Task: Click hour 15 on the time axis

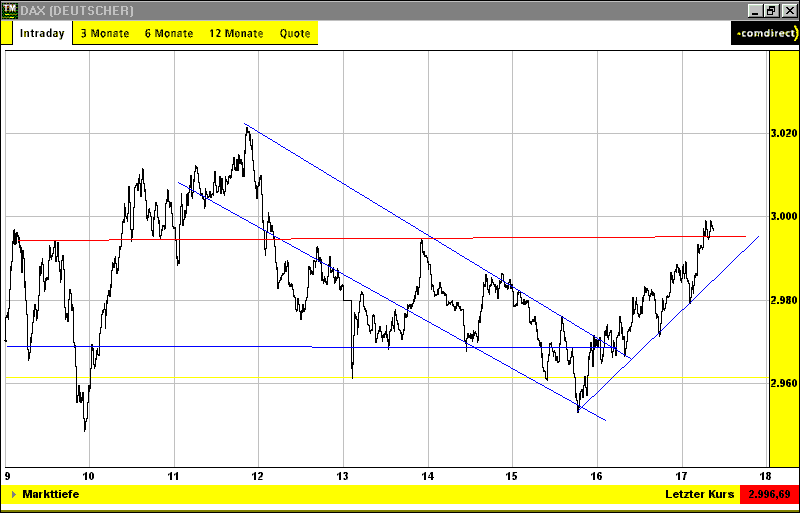Action: (x=513, y=476)
